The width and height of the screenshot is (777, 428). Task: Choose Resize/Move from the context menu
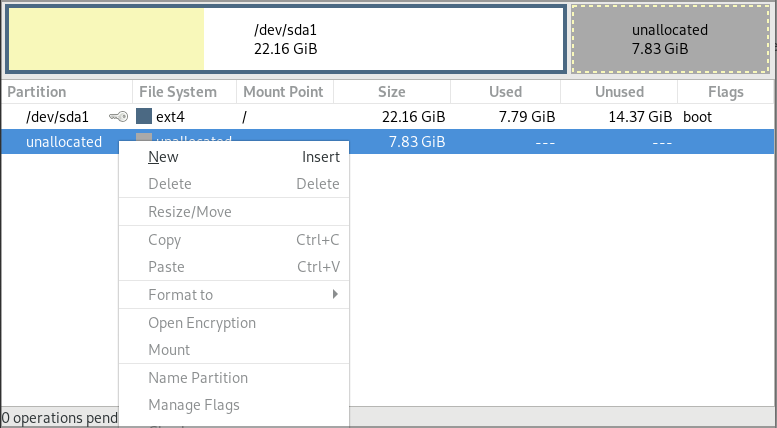pos(190,212)
